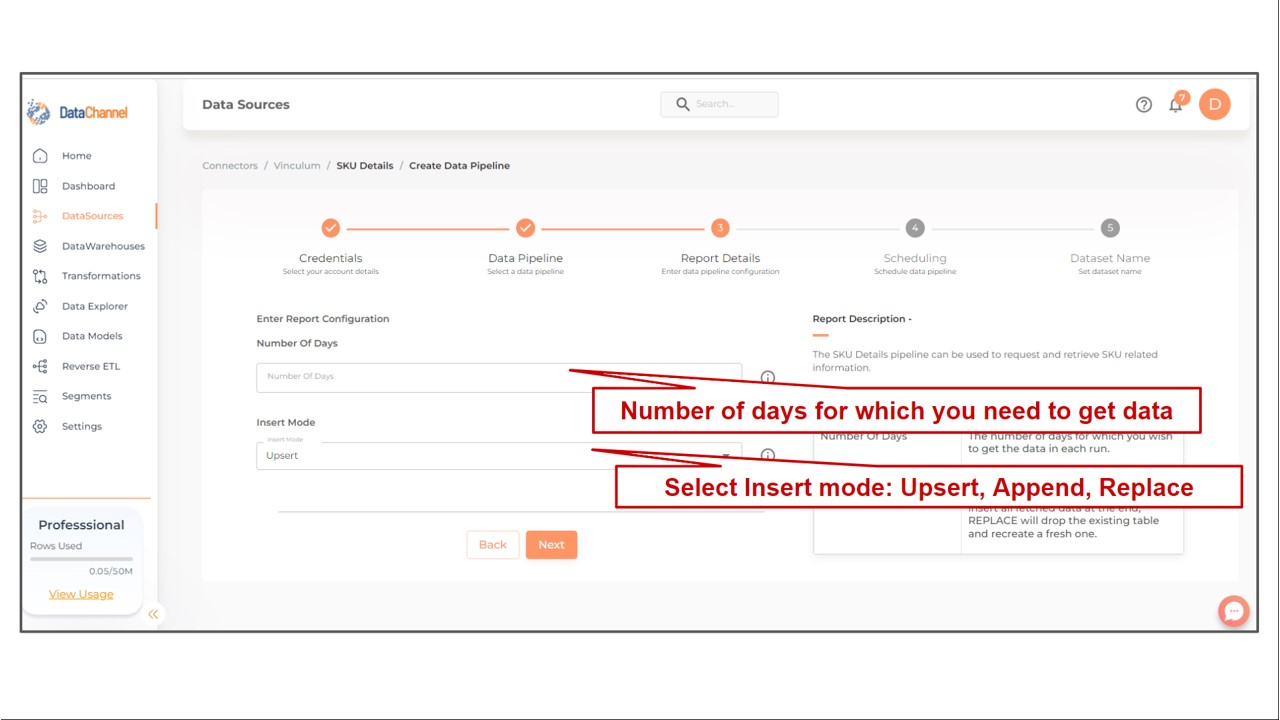1280x720 pixels.
Task: Click the Next button
Action: (552, 545)
